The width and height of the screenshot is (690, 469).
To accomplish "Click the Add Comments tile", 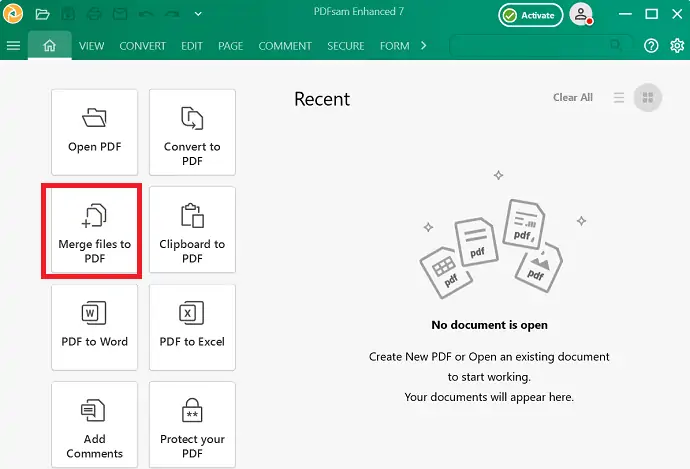I will point(94,425).
